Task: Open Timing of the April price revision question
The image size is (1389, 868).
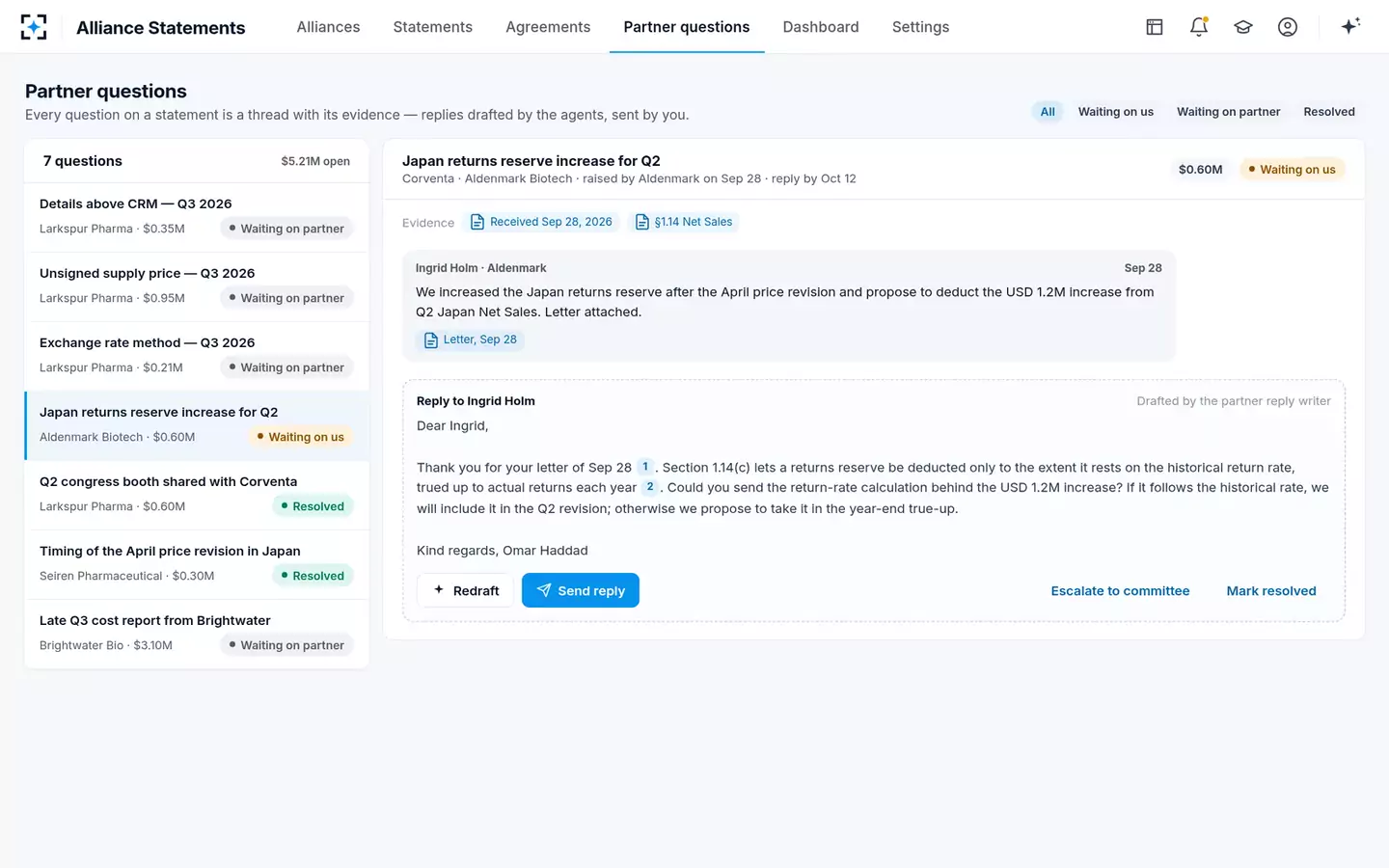Action: 197,564
